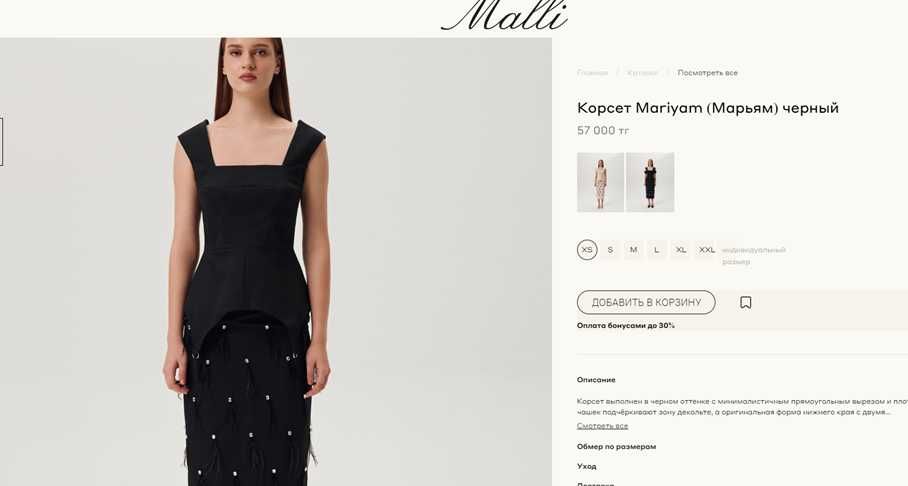View the beige outfit color thumbnail
Image resolution: width=908 pixels, height=486 pixels.
601,182
